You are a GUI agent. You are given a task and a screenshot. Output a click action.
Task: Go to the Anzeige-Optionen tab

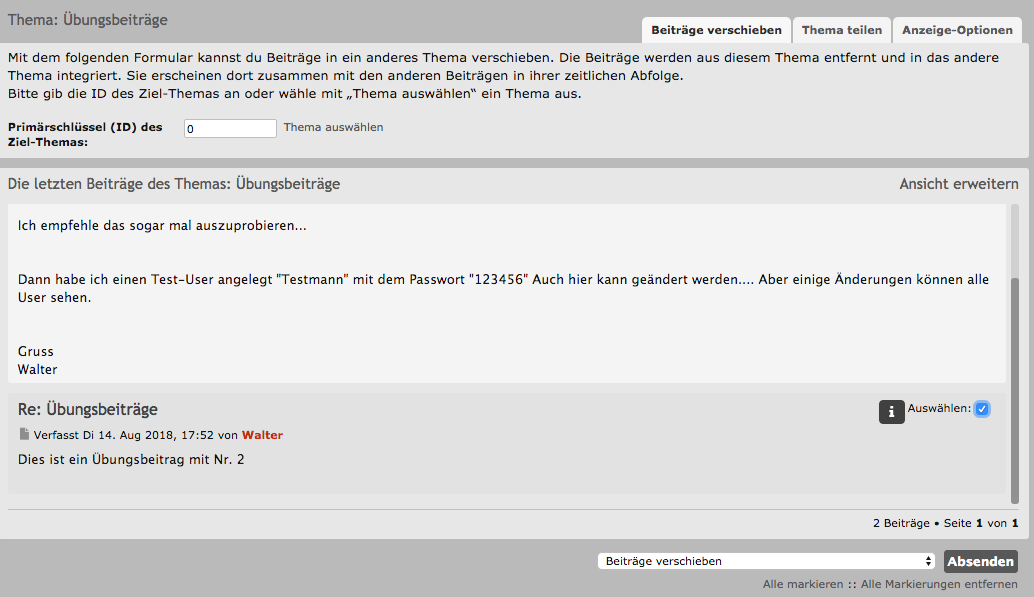coord(957,30)
